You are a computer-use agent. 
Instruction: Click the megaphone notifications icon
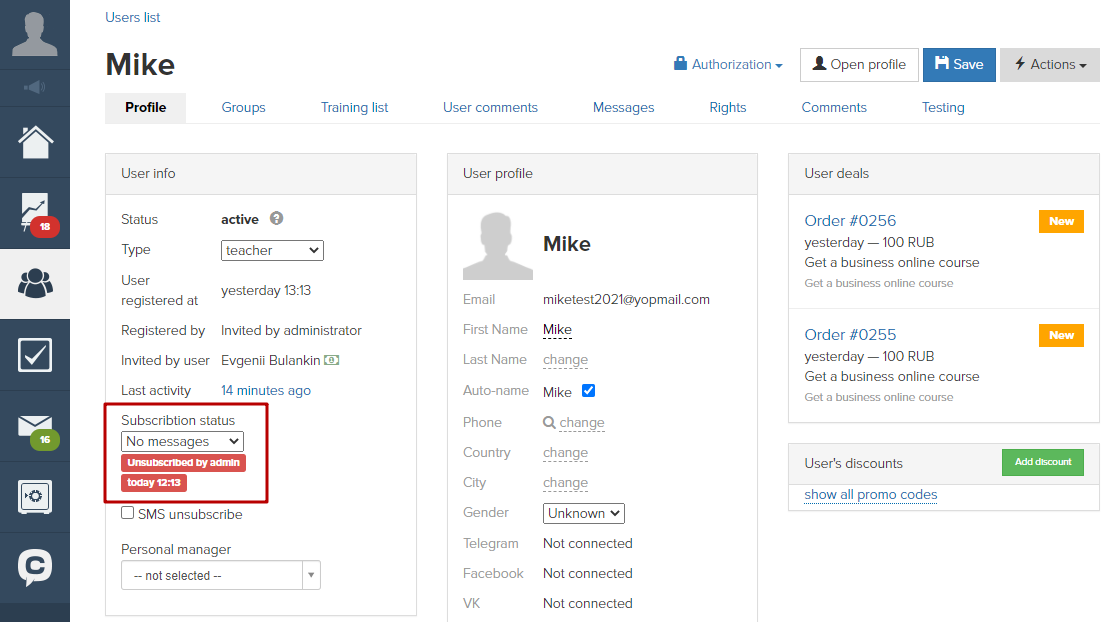click(35, 88)
